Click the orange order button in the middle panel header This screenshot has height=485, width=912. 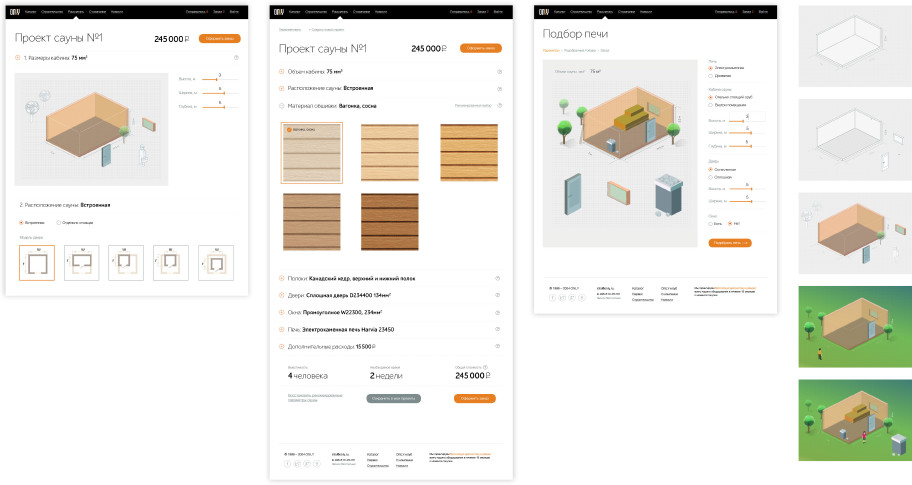click(x=480, y=48)
